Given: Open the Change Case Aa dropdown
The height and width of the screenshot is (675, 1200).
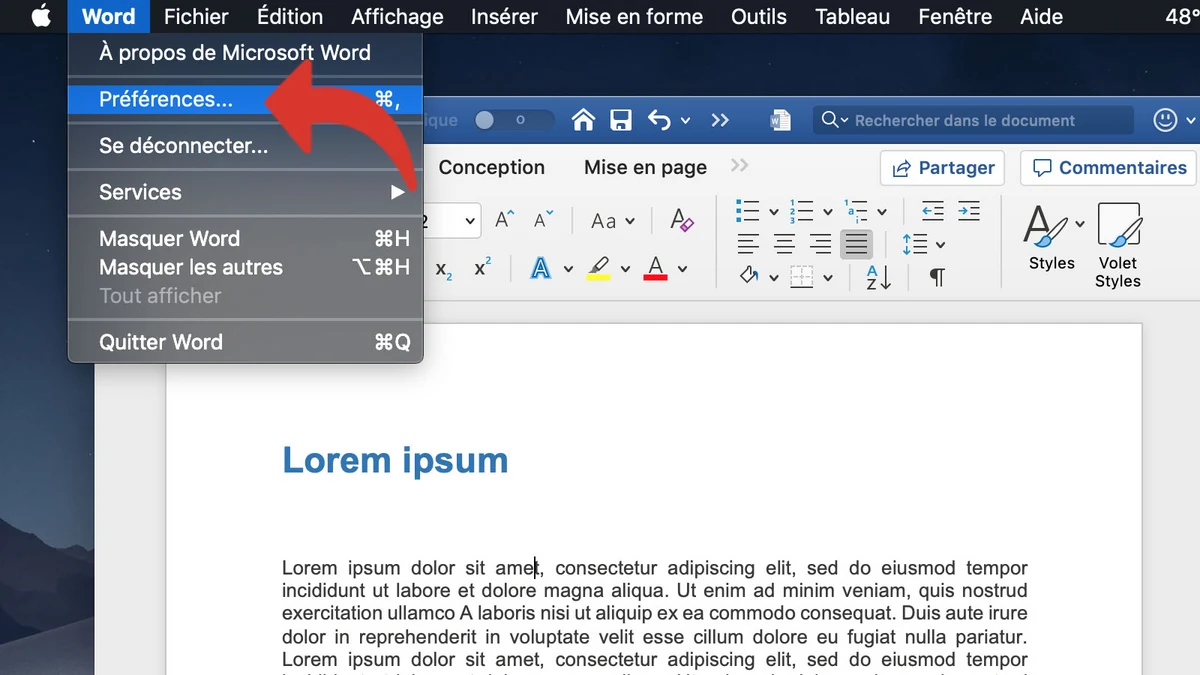Looking at the screenshot, I should [613, 221].
